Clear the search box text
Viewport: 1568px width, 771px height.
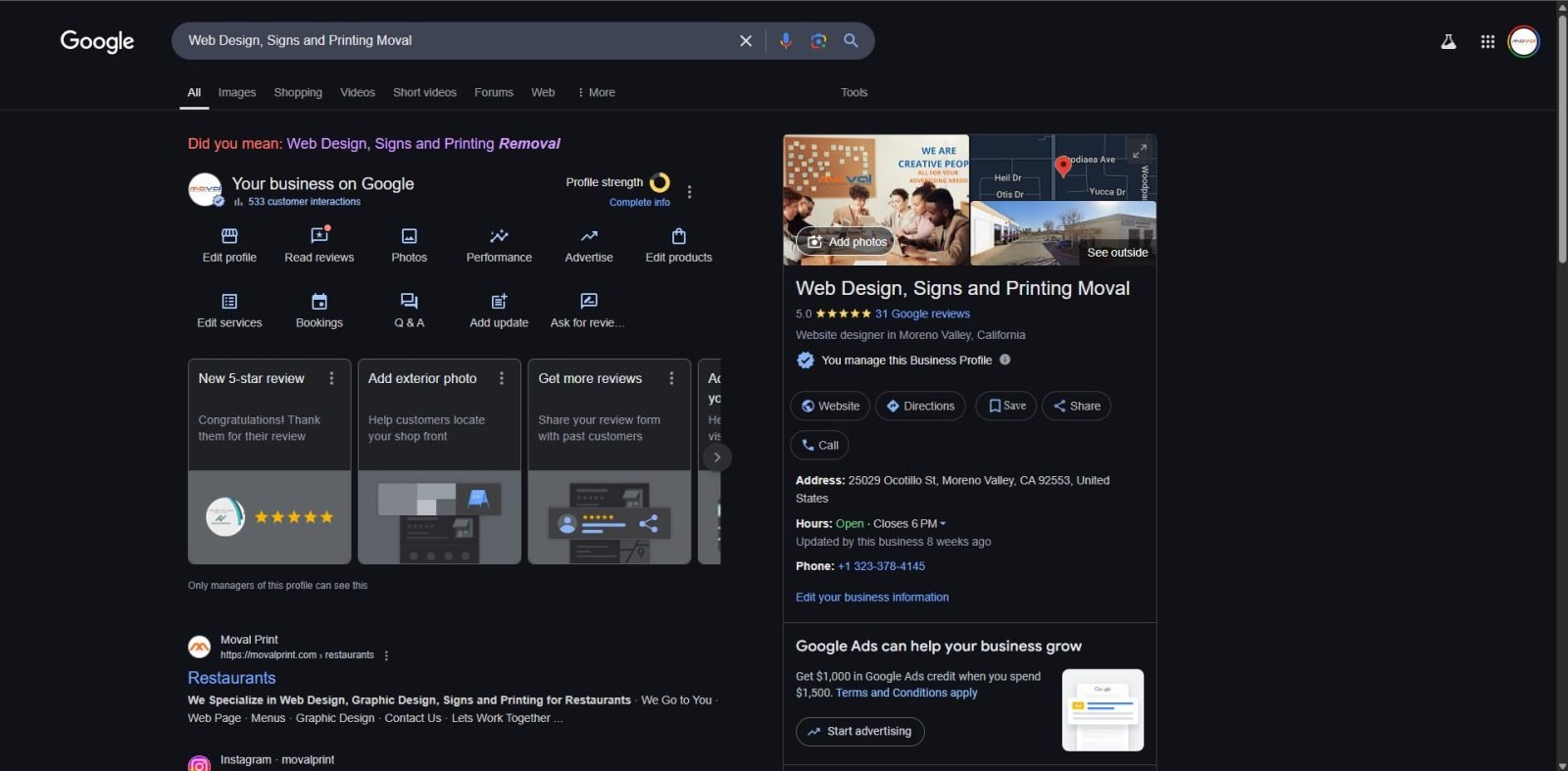click(745, 40)
